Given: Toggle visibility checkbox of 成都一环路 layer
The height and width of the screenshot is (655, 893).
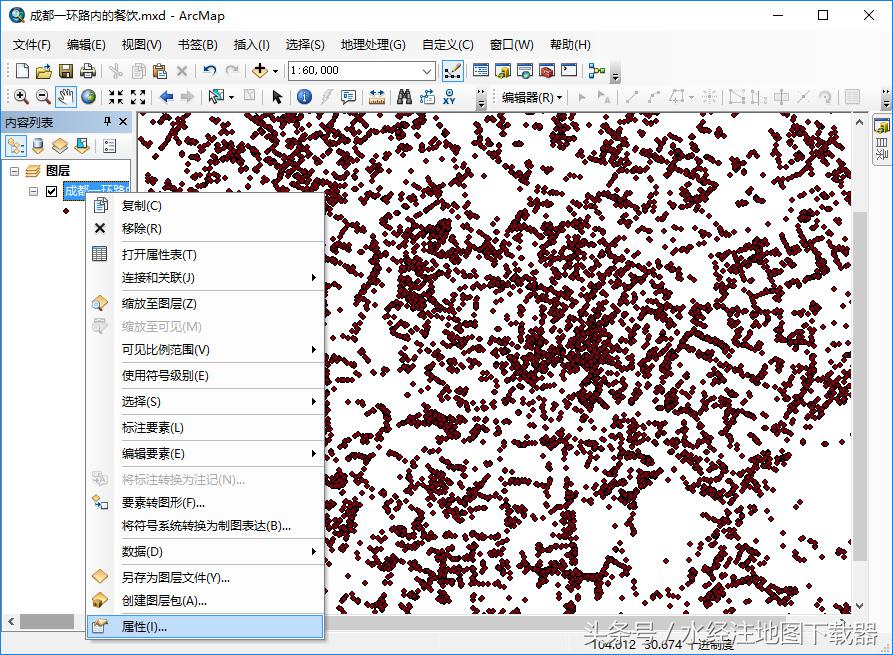Looking at the screenshot, I should (52, 192).
